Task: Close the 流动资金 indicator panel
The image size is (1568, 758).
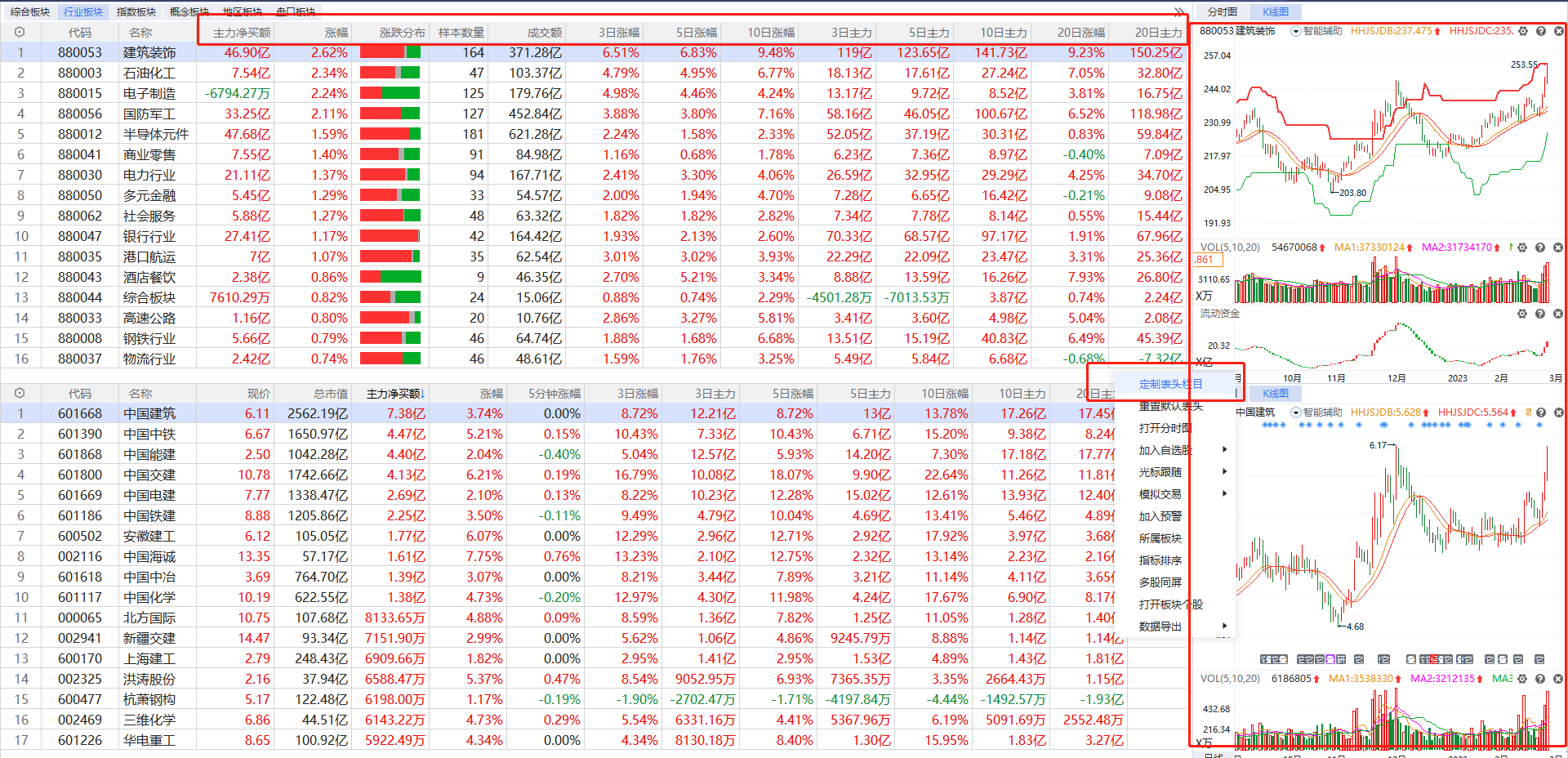Action: point(1558,314)
